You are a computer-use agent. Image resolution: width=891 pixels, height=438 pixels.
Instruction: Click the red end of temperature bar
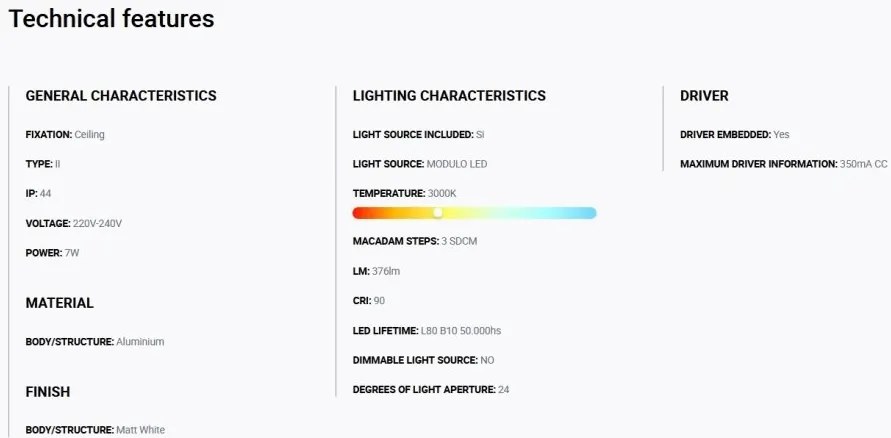[x=359, y=213]
